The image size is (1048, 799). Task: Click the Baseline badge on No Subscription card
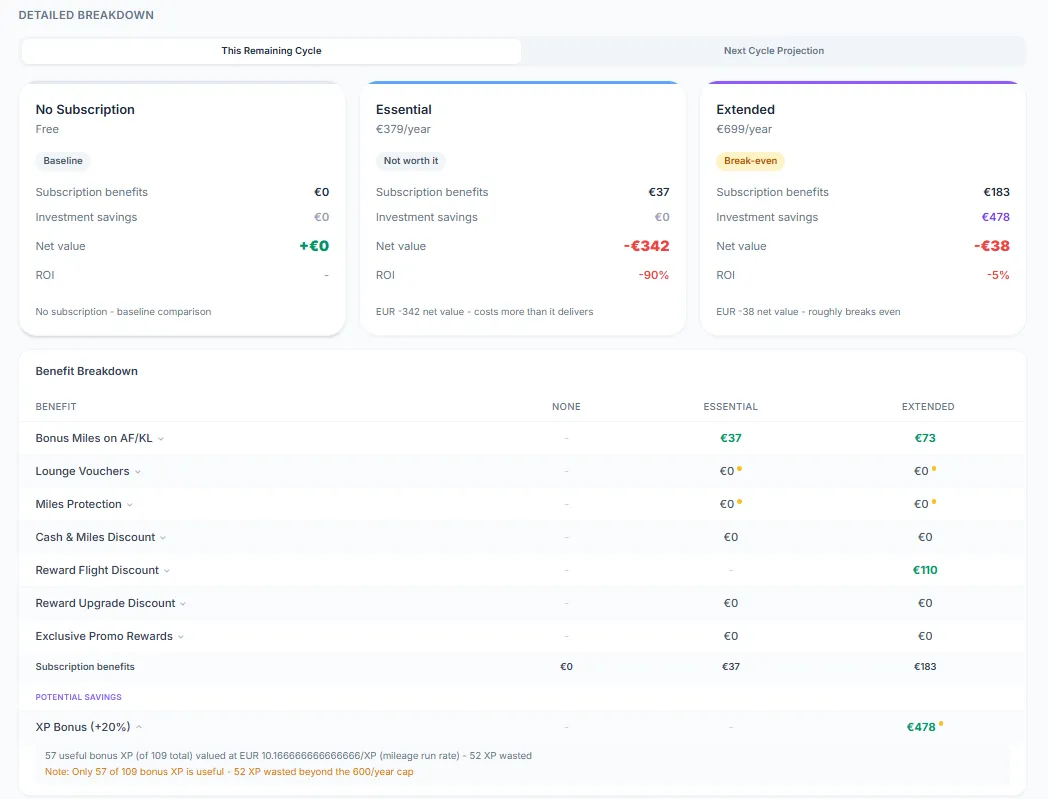pyautogui.click(x=62, y=161)
